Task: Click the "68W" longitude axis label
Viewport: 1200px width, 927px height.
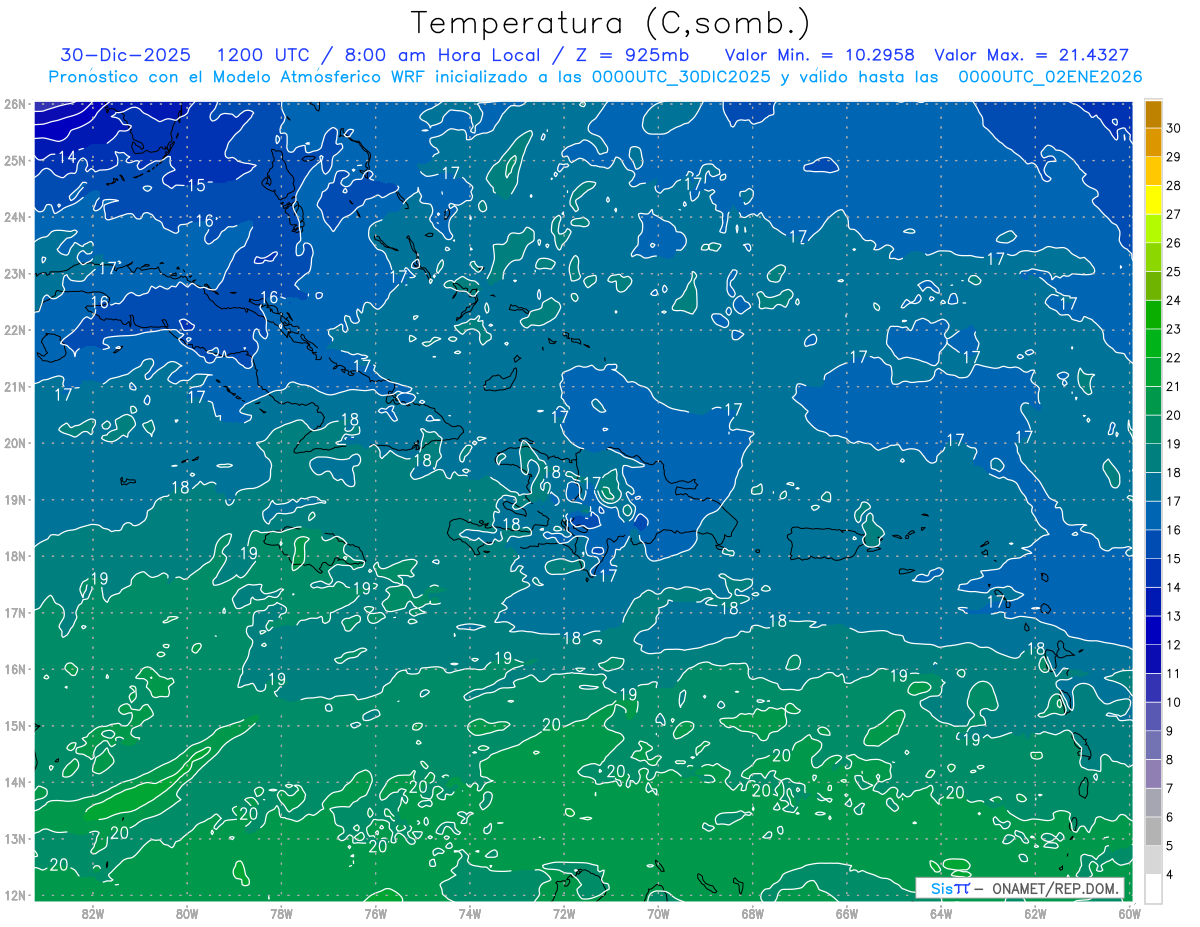Action: [752, 913]
